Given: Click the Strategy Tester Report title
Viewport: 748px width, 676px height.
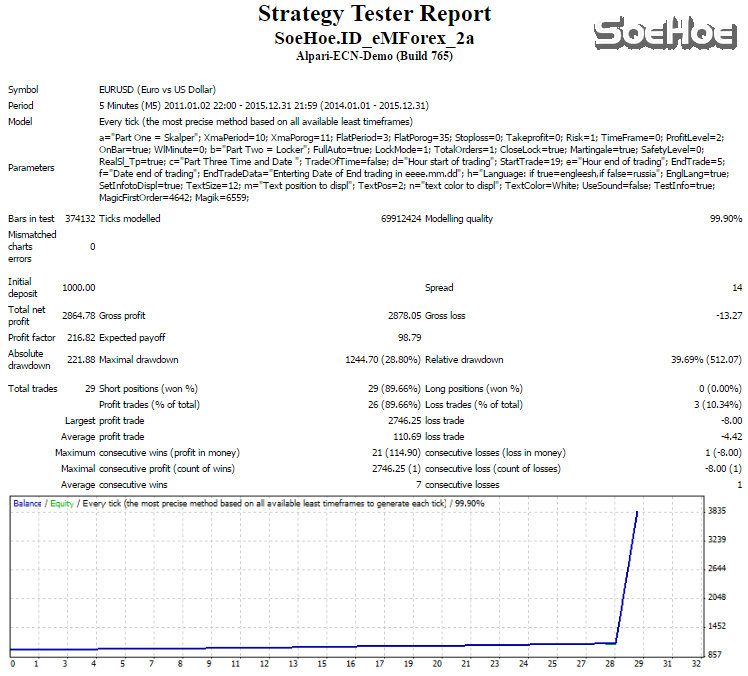Looking at the screenshot, I should 374,14.
